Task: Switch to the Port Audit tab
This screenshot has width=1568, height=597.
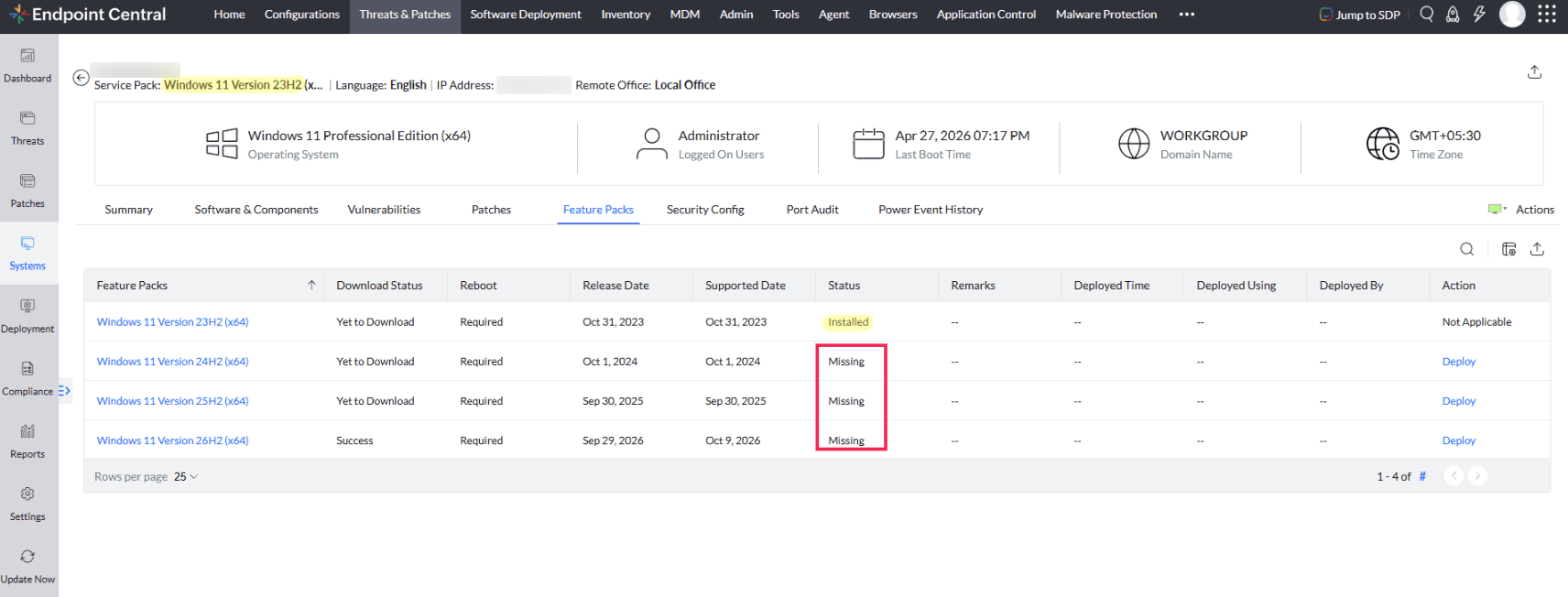Action: (812, 210)
